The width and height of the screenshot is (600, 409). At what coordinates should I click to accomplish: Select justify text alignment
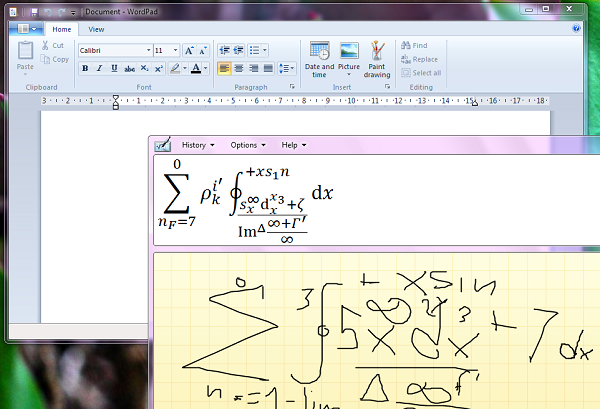(x=268, y=68)
